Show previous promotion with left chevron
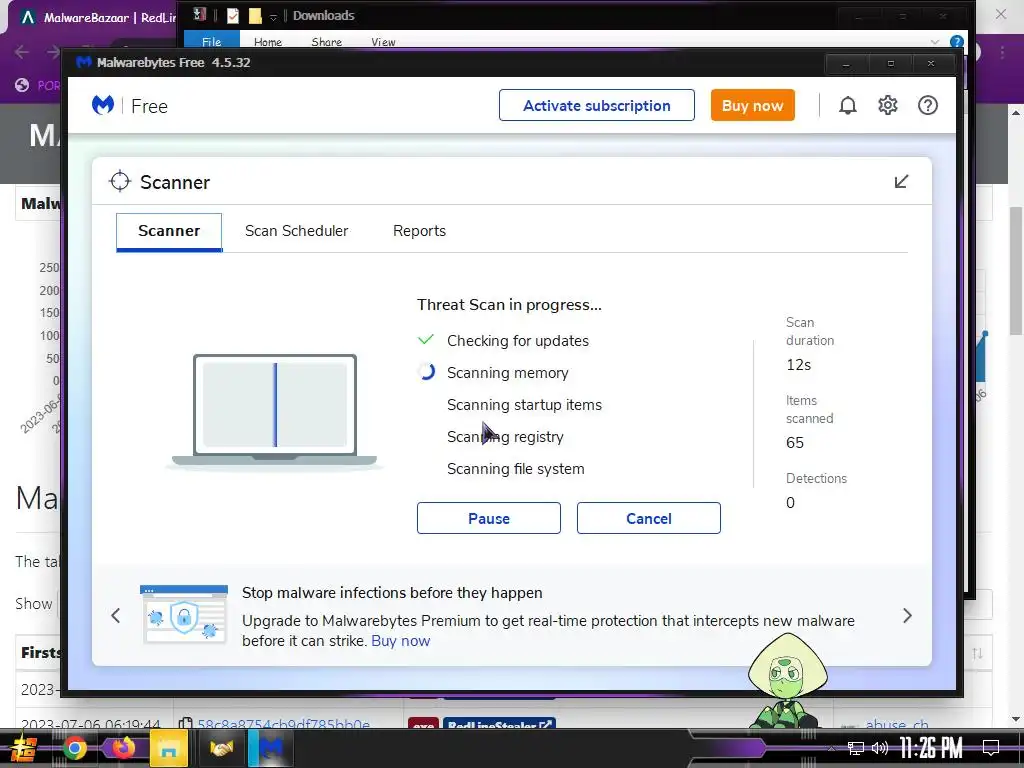Image resolution: width=1024 pixels, height=768 pixels. 116,616
